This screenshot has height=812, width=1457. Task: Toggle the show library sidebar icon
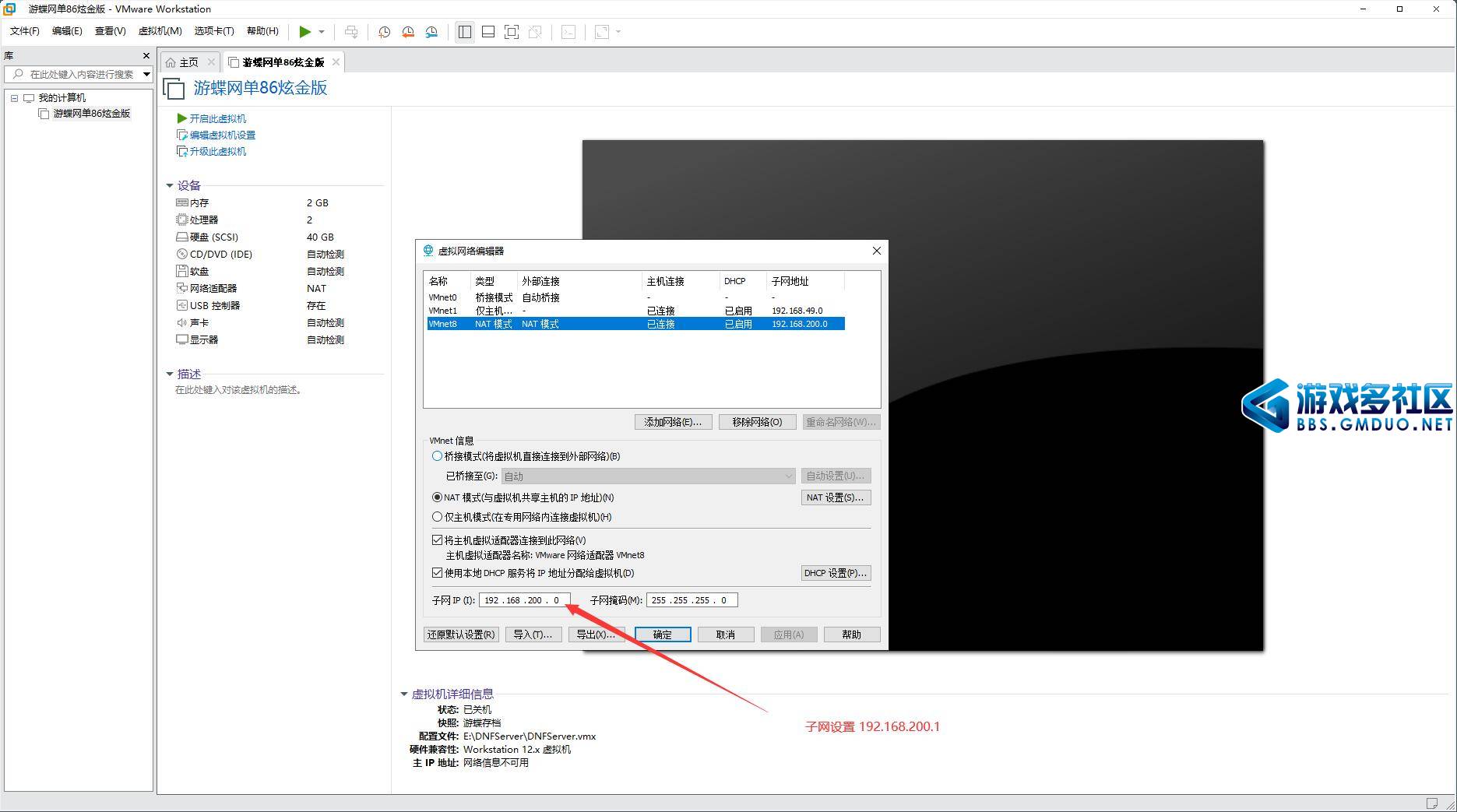click(x=465, y=32)
